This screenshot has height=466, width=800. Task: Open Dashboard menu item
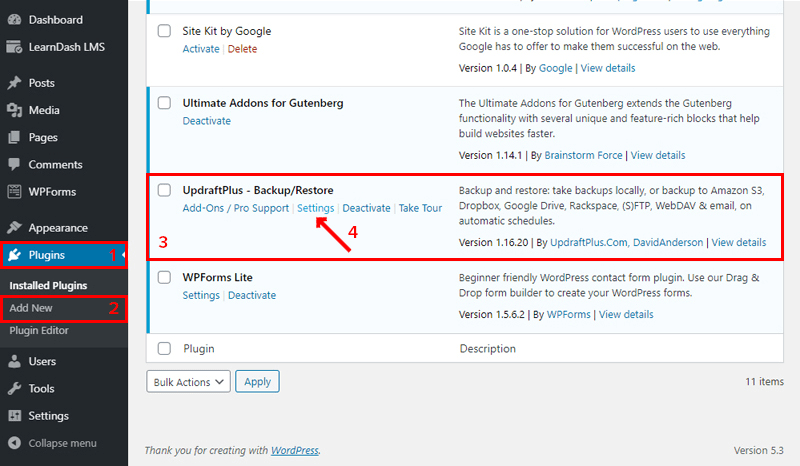pyautogui.click(x=55, y=20)
